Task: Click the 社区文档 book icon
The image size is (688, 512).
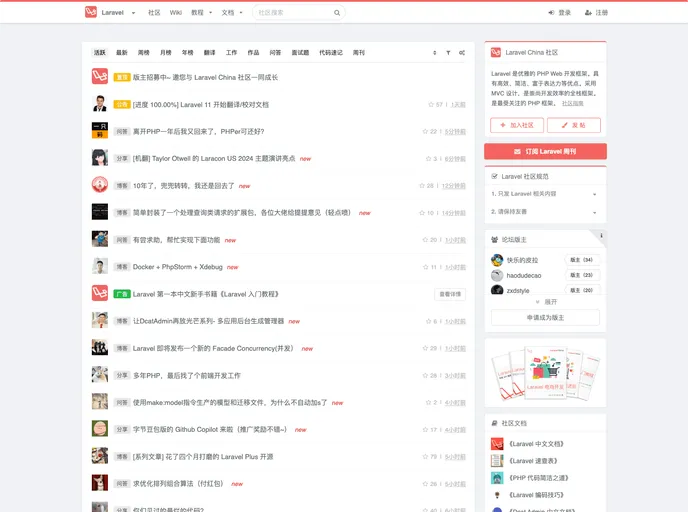Action: [494, 423]
